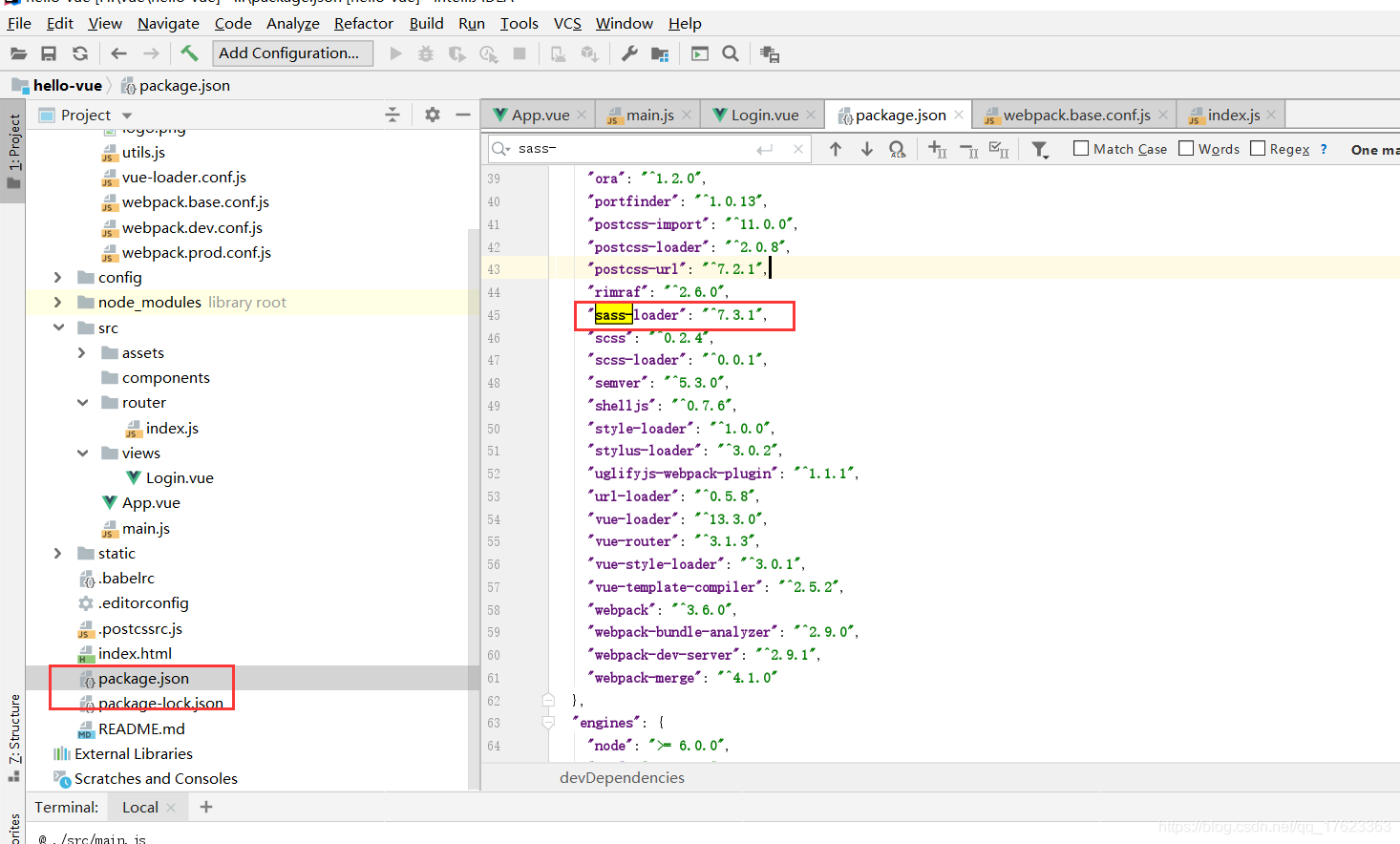Collapse the src folder
1400x844 pixels.
tap(58, 327)
